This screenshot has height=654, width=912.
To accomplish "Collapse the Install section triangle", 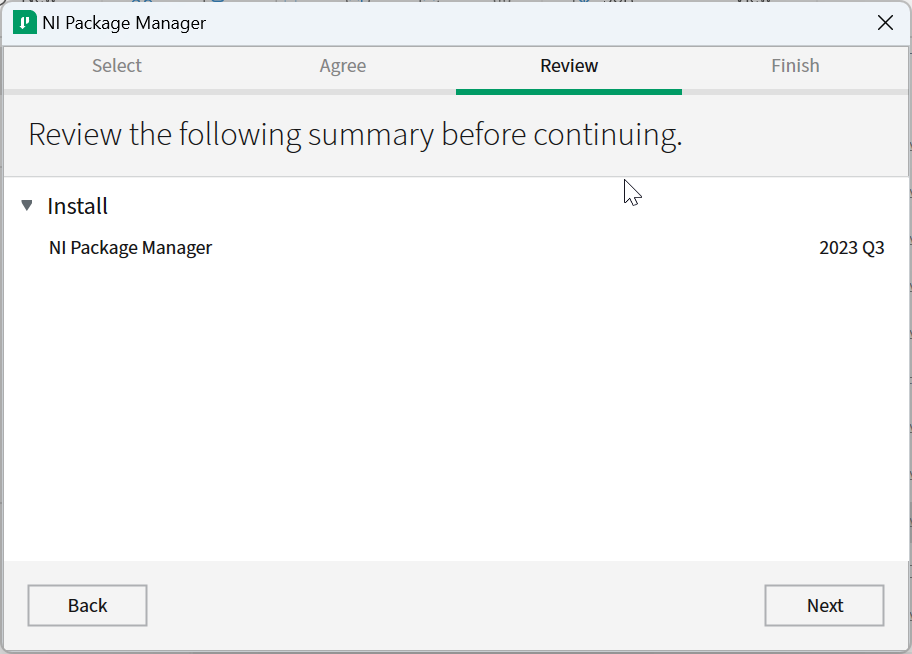I will tap(27, 206).
